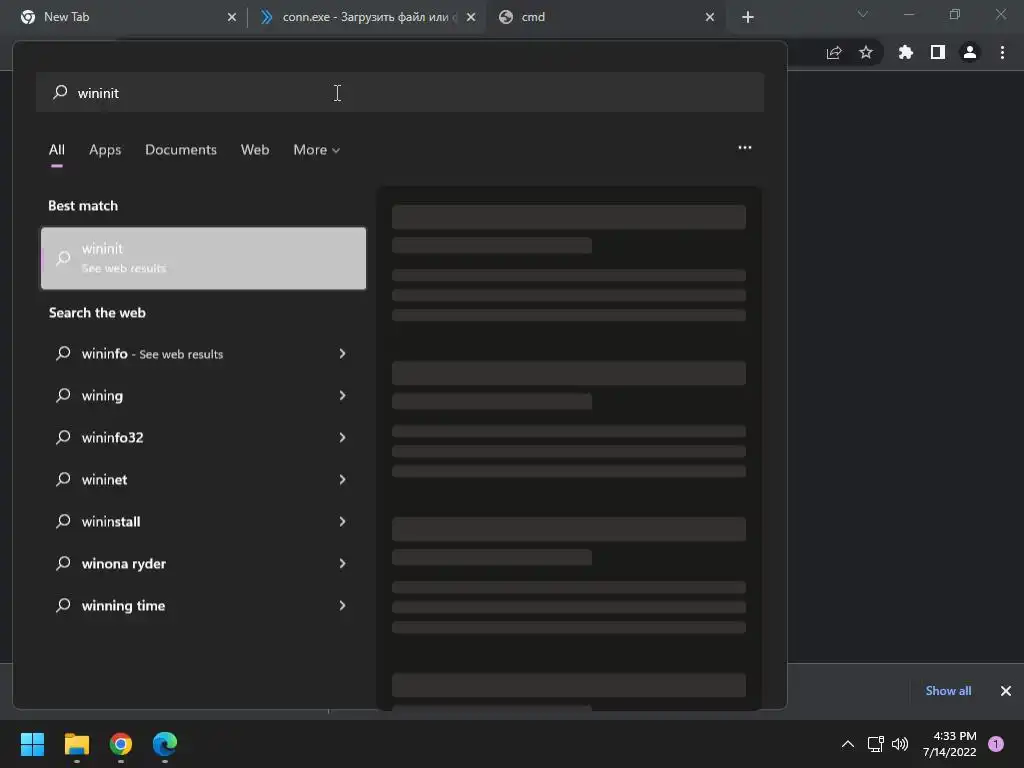Select the wininstall web suggestion
1024x768 pixels.
pyautogui.click(x=203, y=521)
